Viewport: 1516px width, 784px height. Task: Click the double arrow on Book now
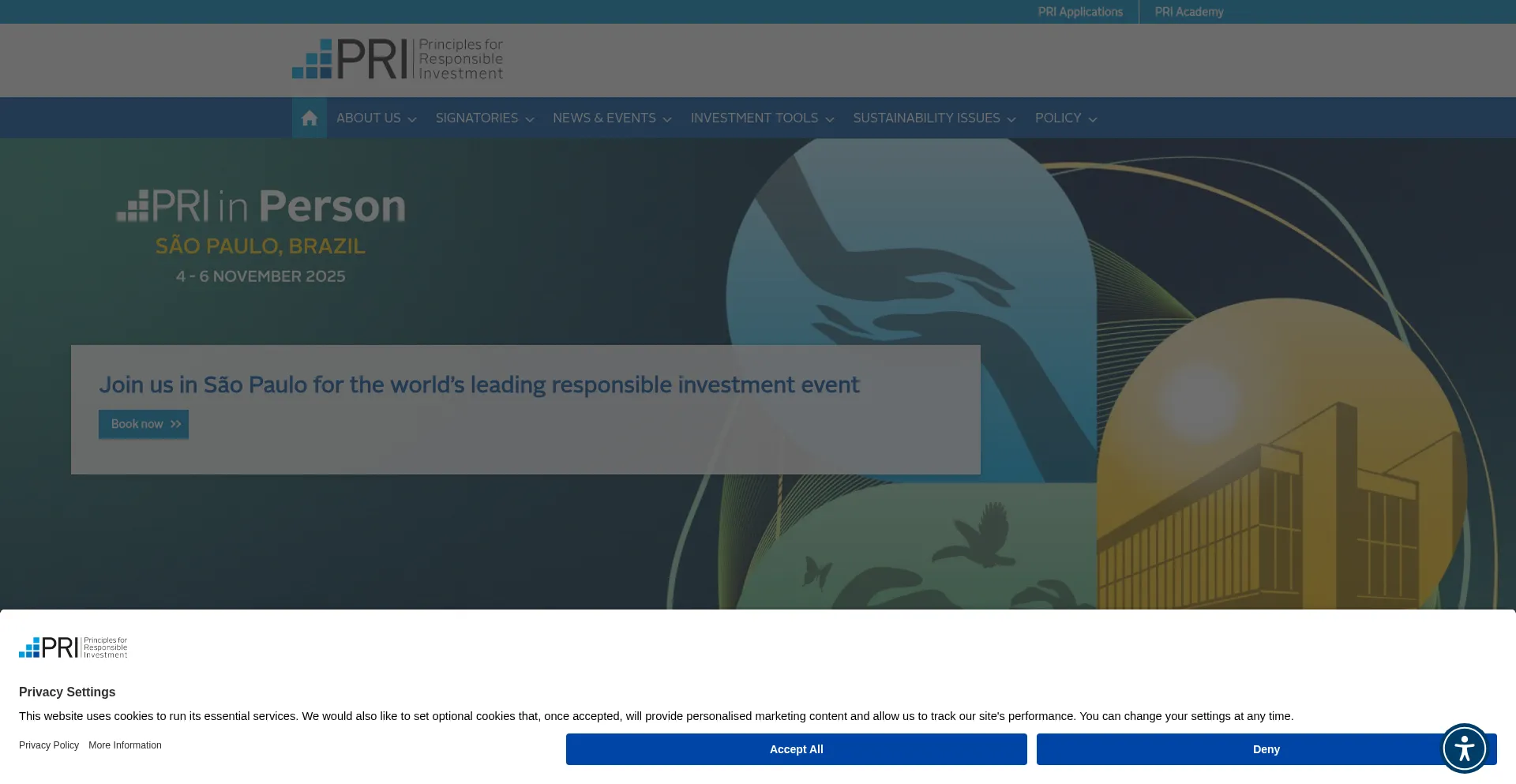pyautogui.click(x=176, y=425)
